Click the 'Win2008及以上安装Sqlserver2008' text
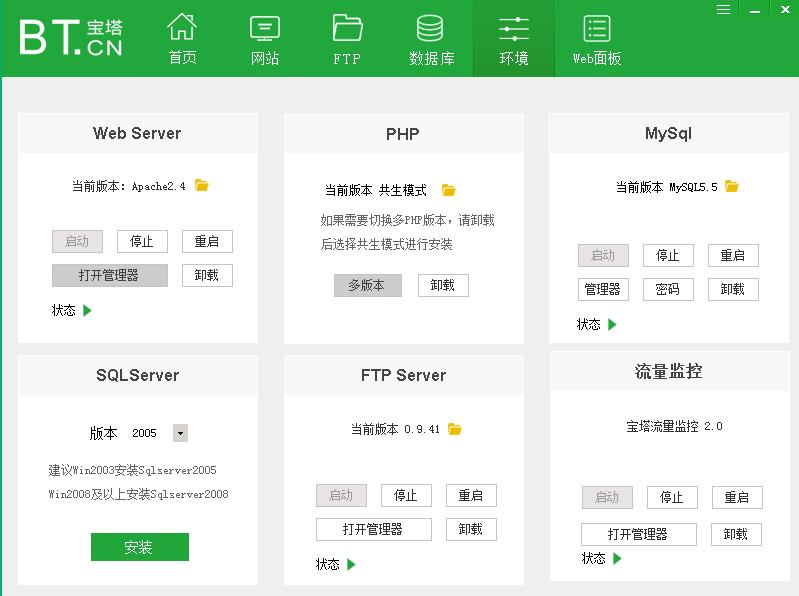The image size is (799, 596). 139,494
